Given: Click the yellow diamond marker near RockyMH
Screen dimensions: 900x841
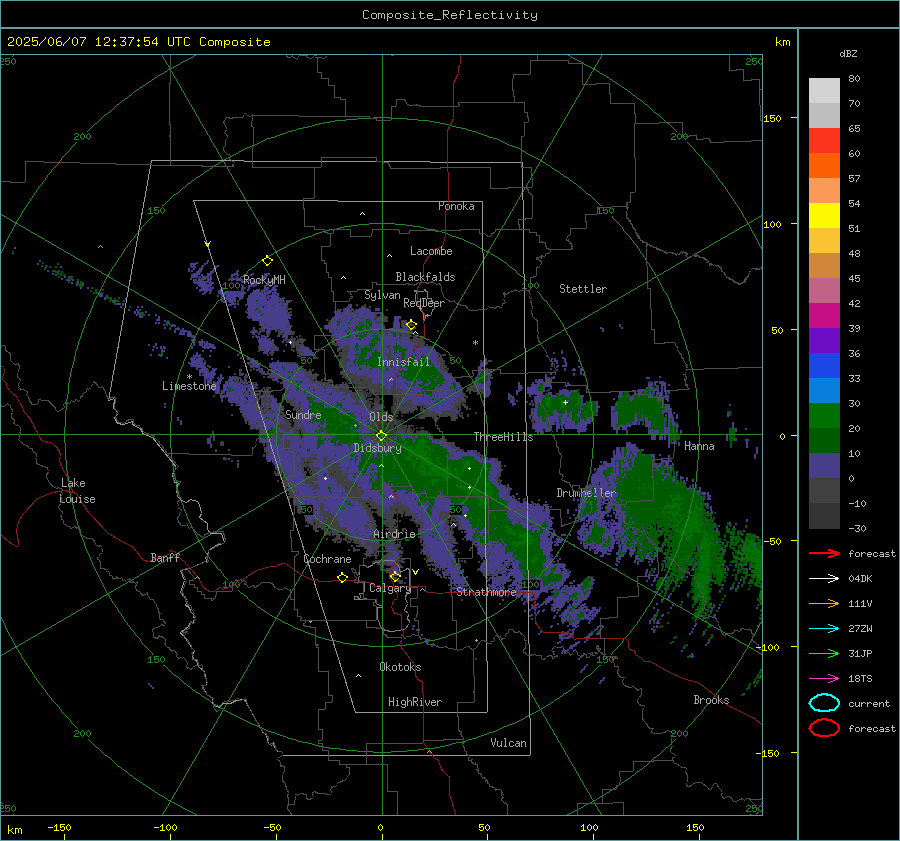Looking at the screenshot, I should coord(267,261).
